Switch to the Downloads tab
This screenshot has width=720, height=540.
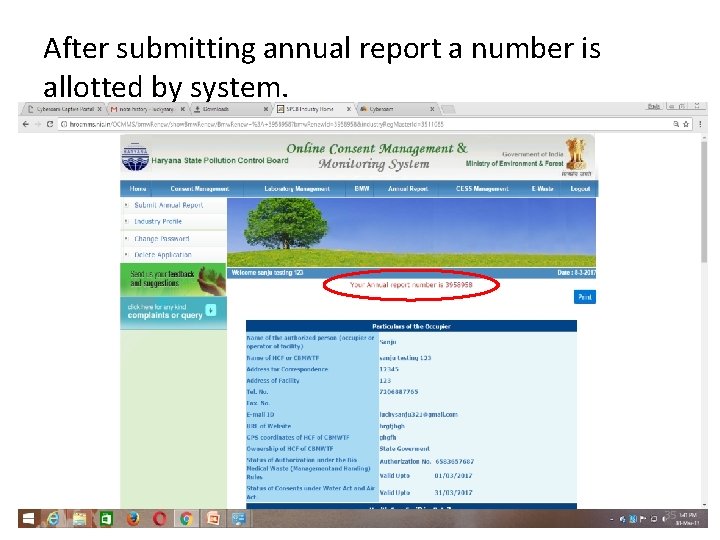tap(230, 109)
